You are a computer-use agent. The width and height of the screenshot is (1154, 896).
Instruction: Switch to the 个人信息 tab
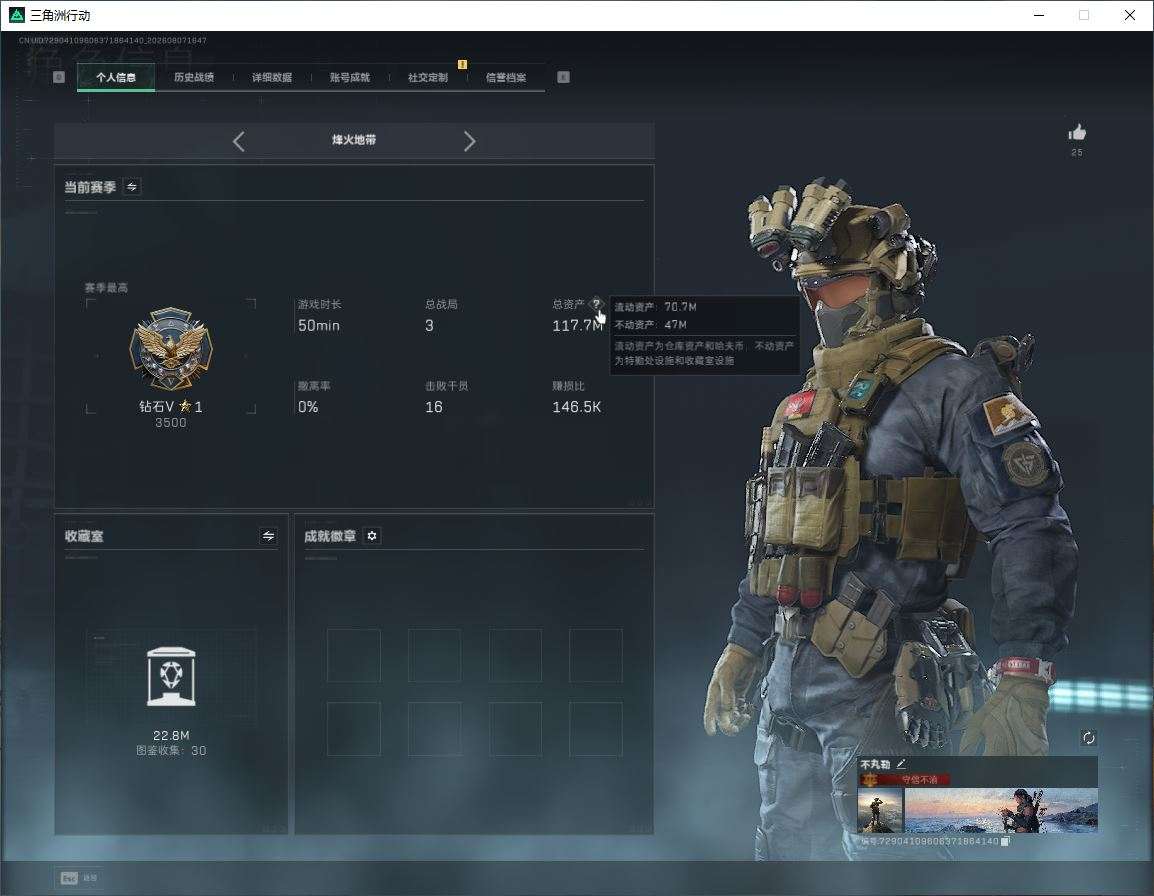(116, 77)
